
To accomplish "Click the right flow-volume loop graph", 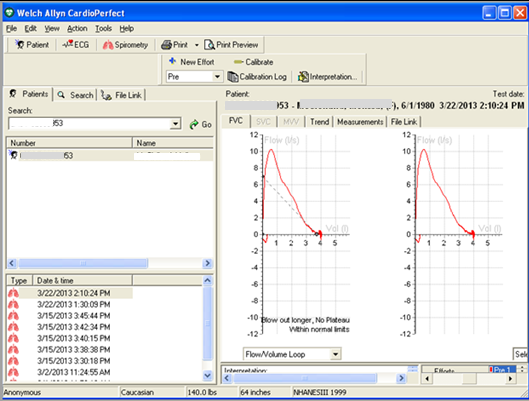I will tap(452, 234).
